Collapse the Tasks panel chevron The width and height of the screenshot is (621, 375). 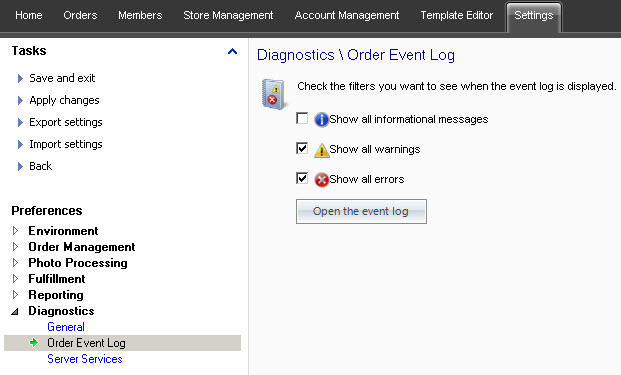pos(232,51)
